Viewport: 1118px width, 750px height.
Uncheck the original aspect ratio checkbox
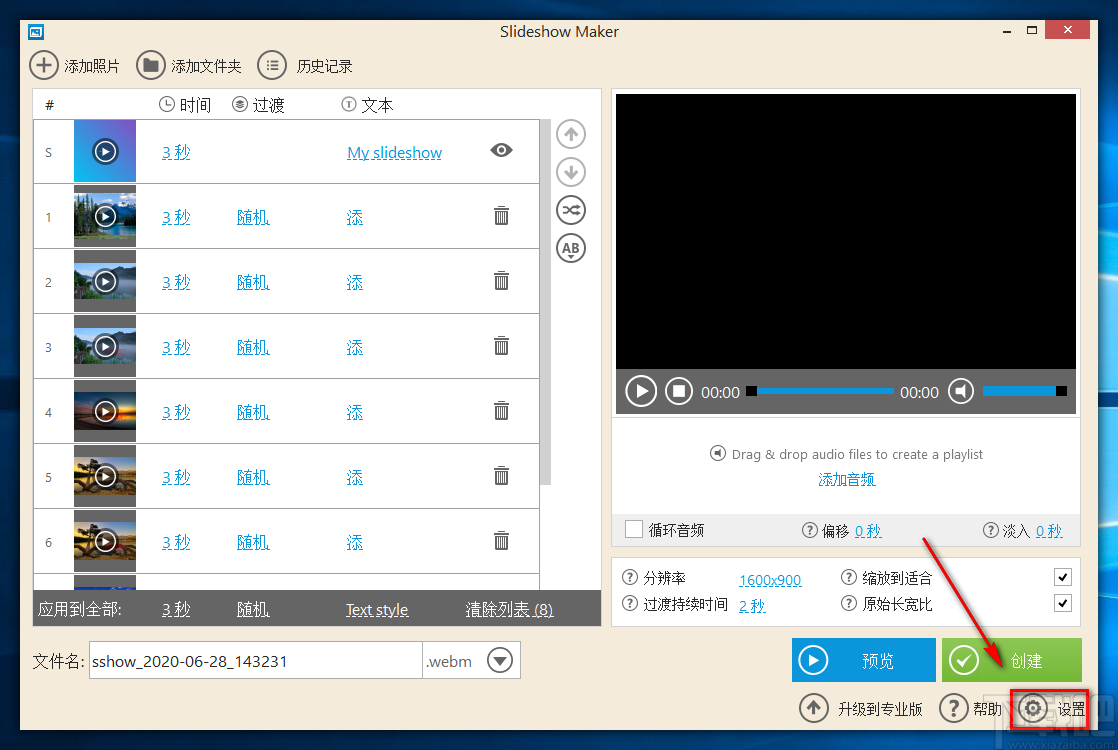coord(1062,603)
